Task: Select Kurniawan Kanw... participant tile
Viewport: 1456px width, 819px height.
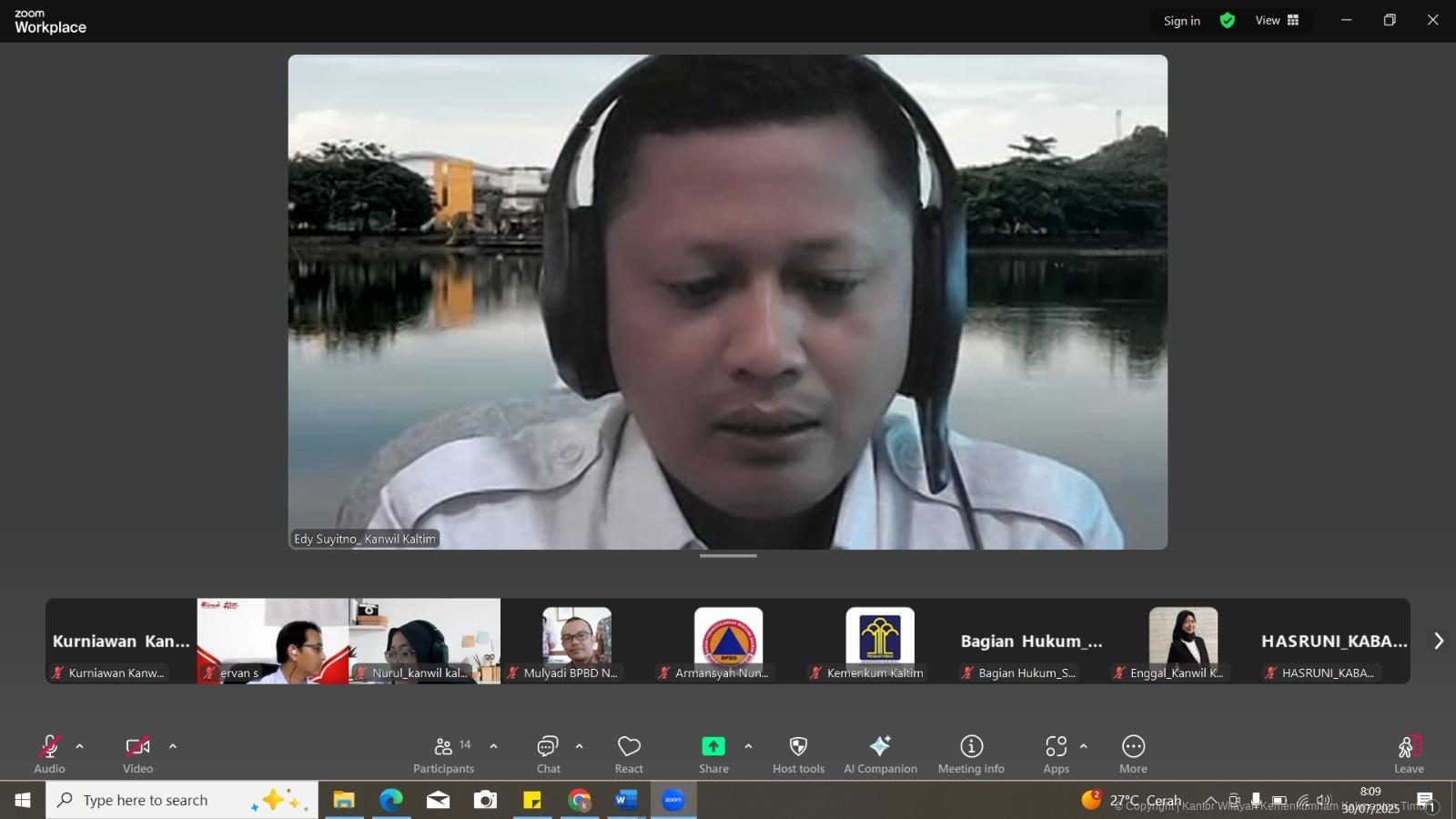Action: [x=121, y=641]
